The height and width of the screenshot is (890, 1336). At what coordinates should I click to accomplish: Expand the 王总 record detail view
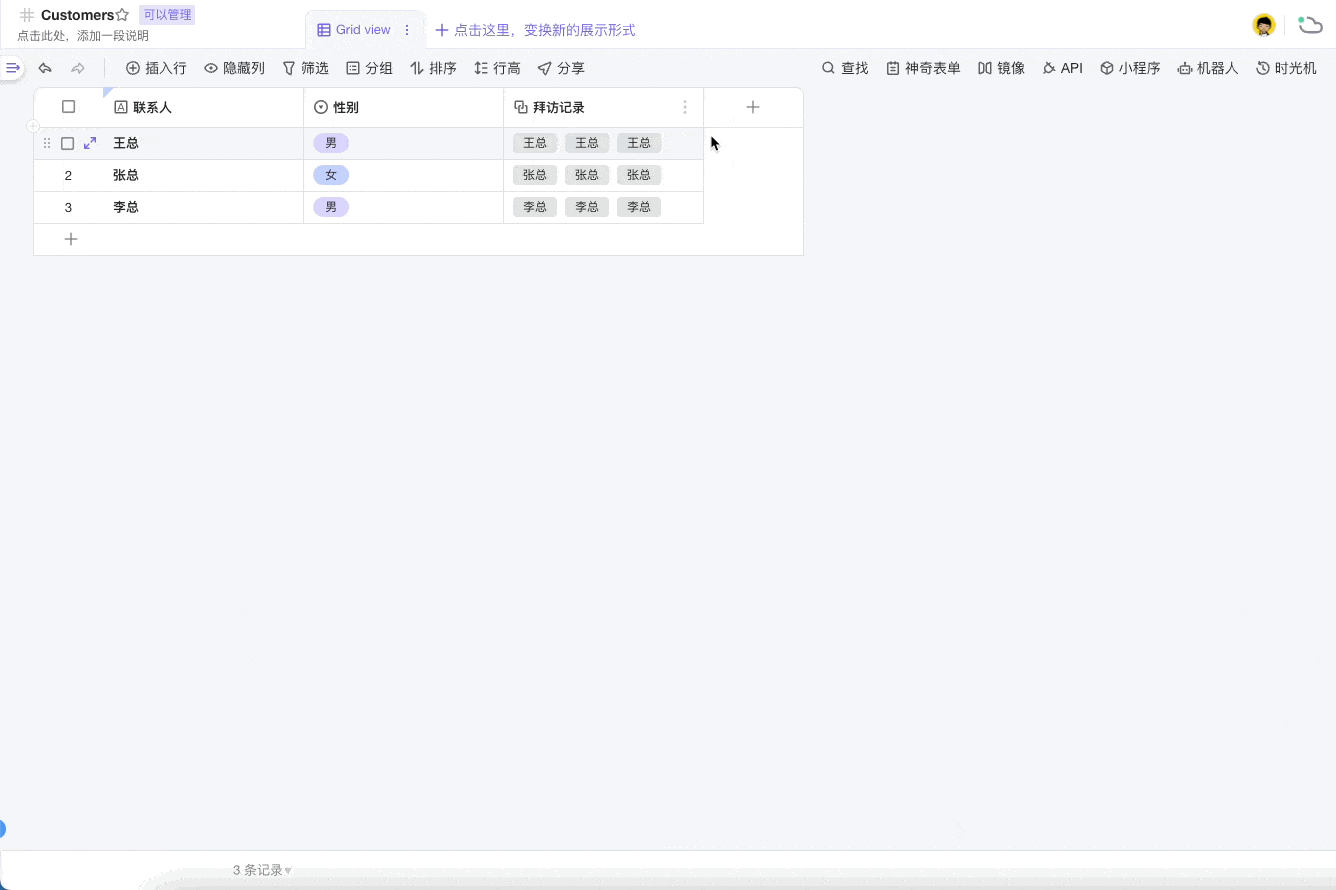tap(89, 143)
